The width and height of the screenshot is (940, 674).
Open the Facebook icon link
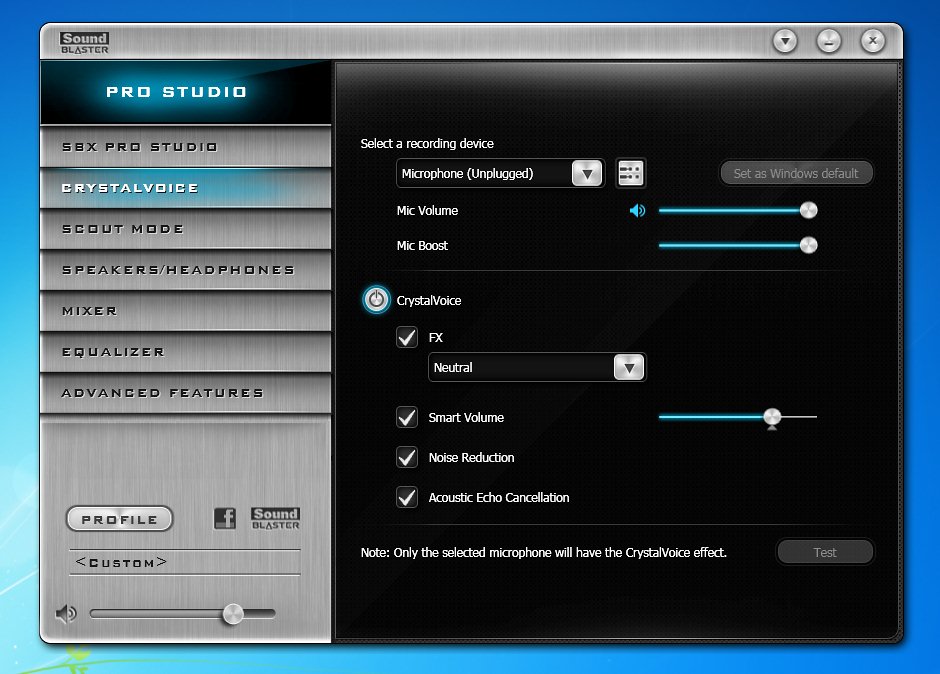click(x=225, y=518)
